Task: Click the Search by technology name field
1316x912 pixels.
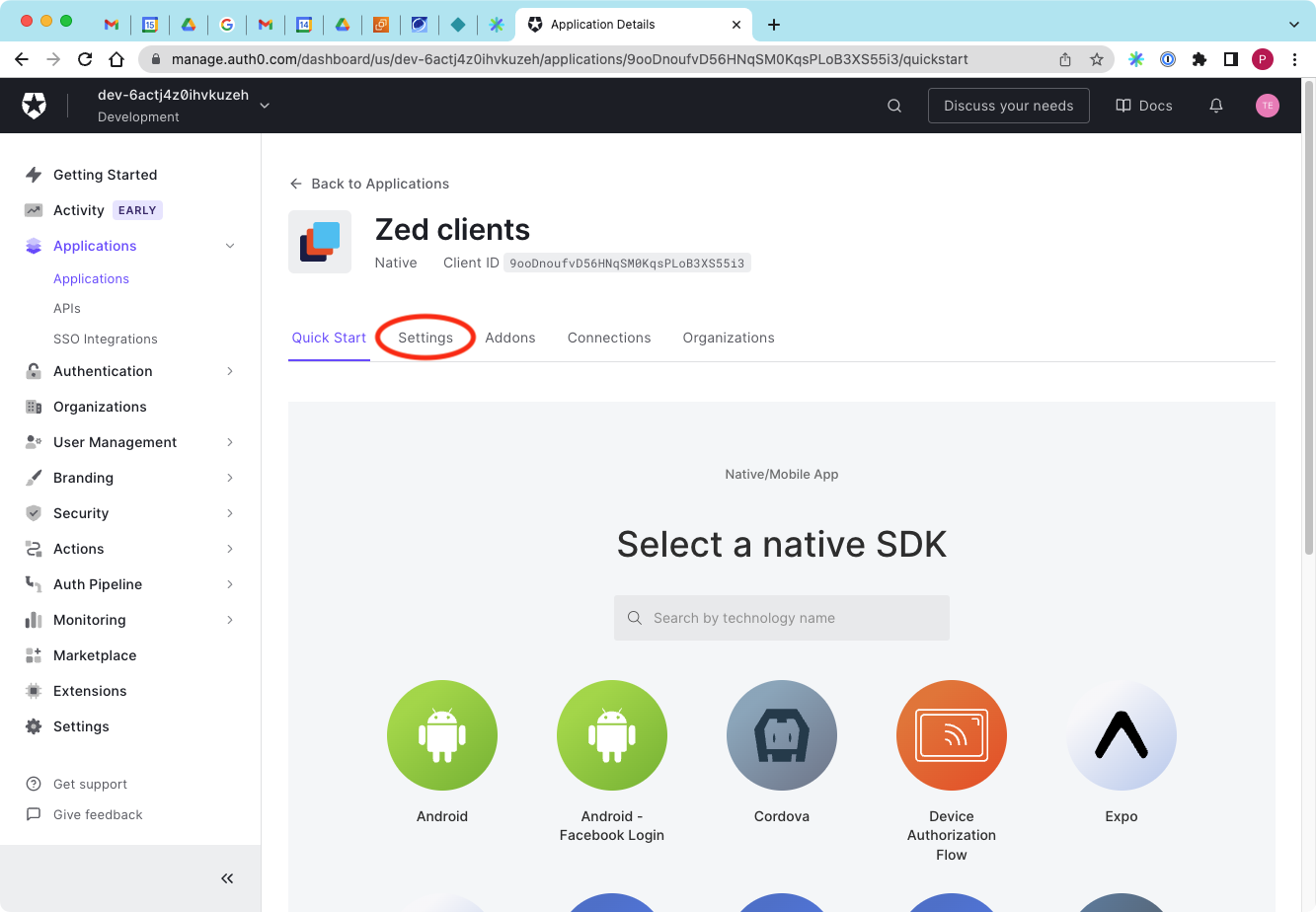Action: [782, 618]
